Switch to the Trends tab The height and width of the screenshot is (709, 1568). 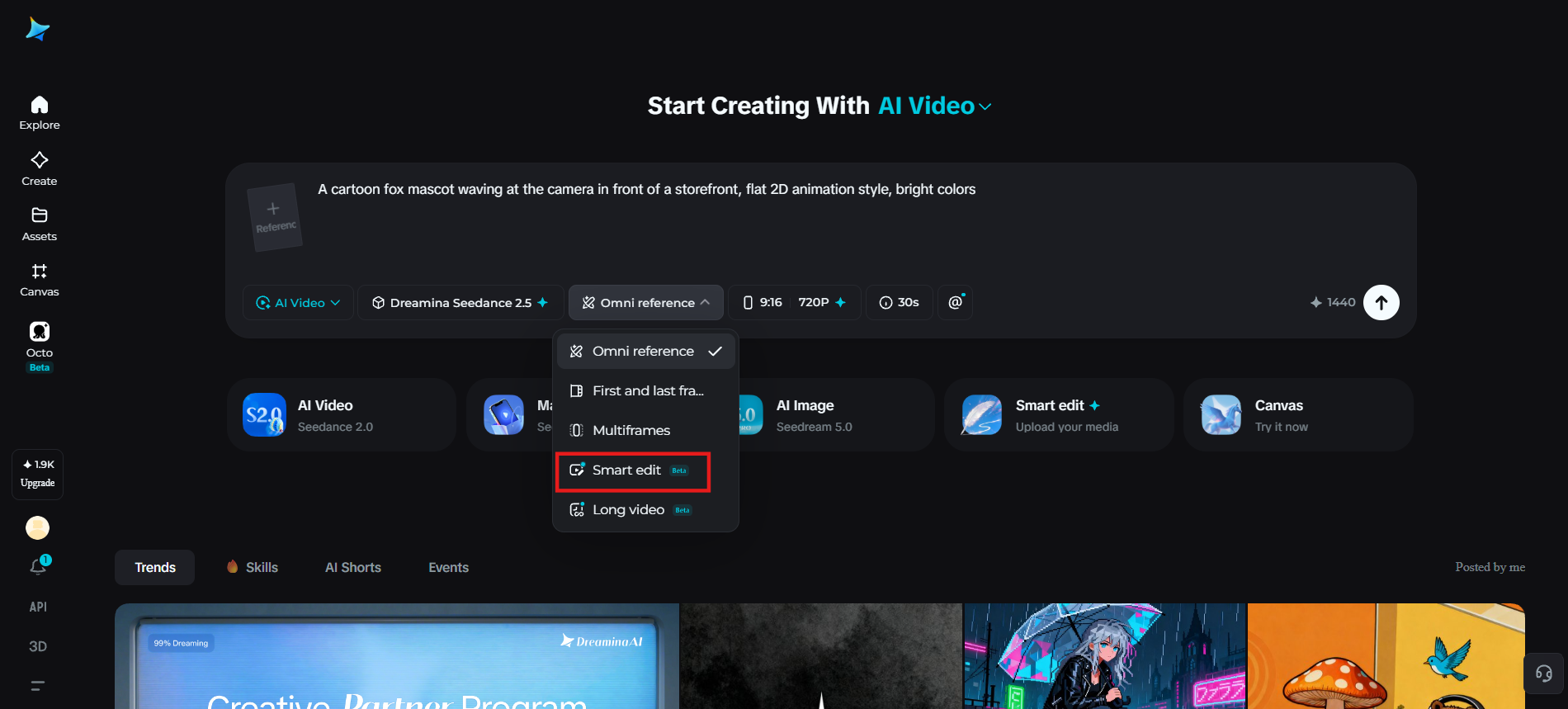(155, 568)
